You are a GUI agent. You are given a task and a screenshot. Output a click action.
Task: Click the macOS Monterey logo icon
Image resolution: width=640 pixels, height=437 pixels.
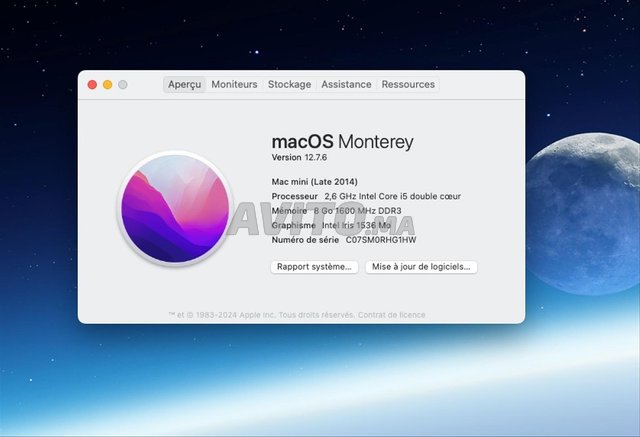(175, 208)
